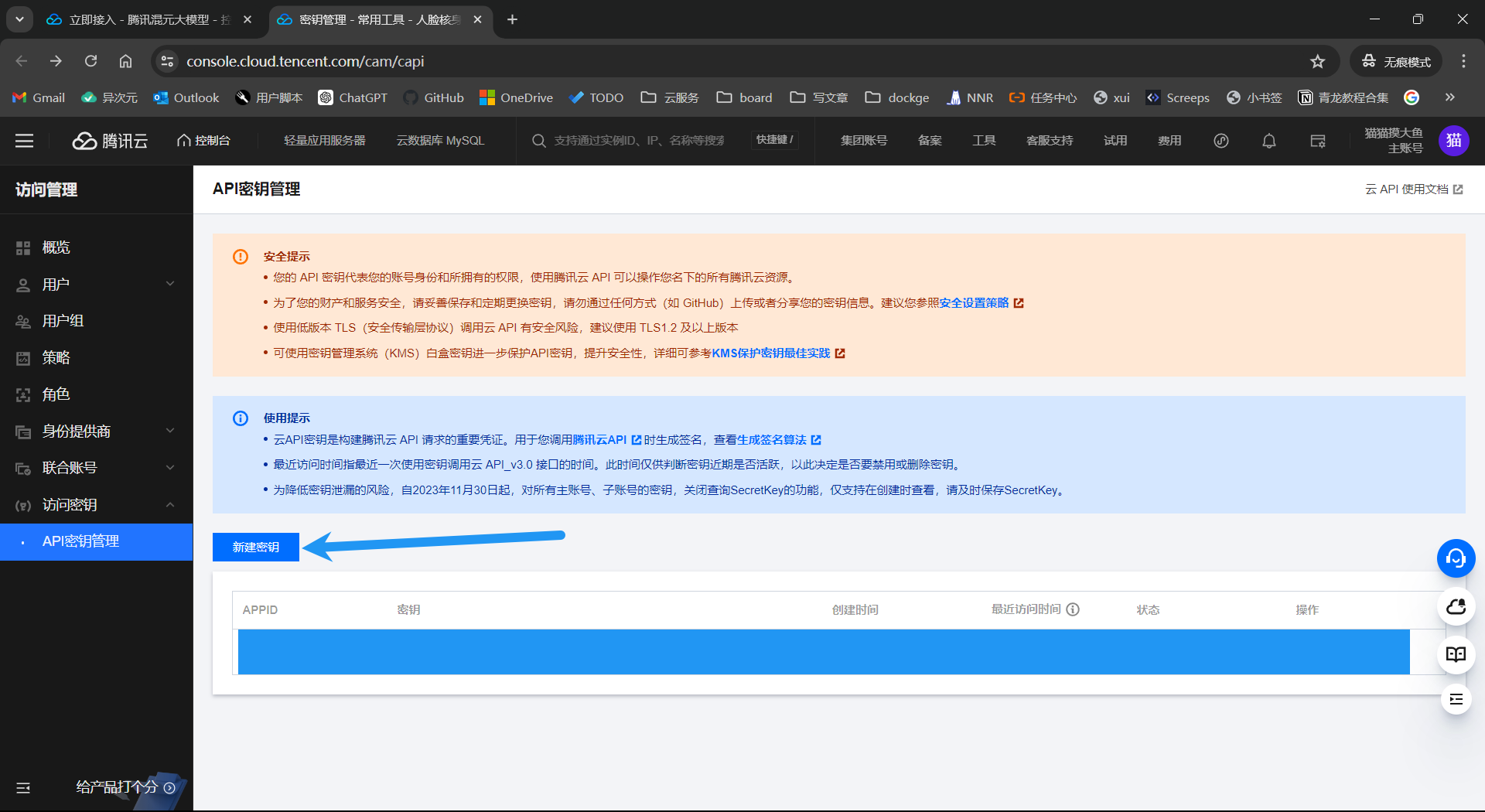Click the Tencent Cloud logo
Screen dimensions: 1485x812
click(x=110, y=141)
